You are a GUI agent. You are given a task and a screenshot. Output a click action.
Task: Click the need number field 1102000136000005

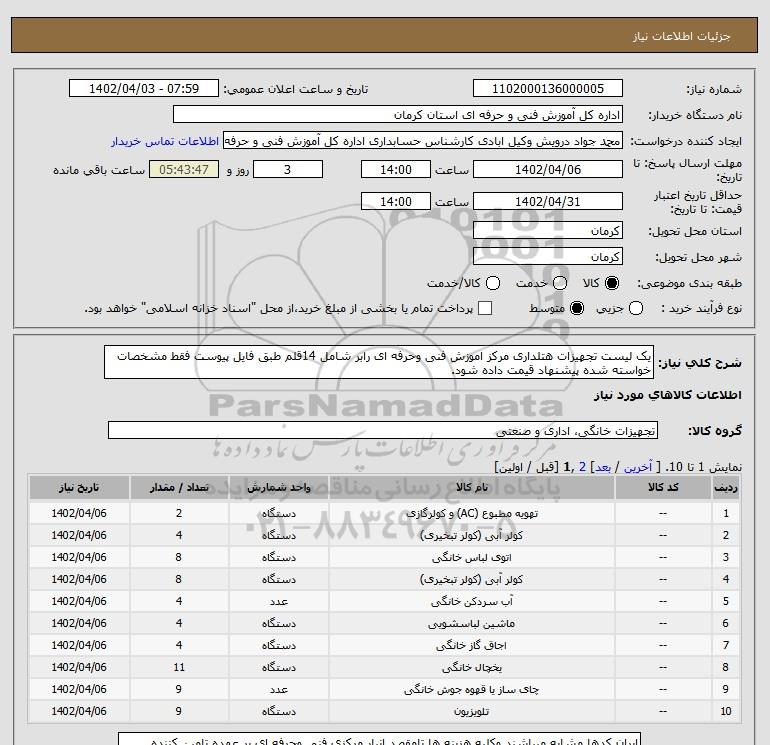548,89
